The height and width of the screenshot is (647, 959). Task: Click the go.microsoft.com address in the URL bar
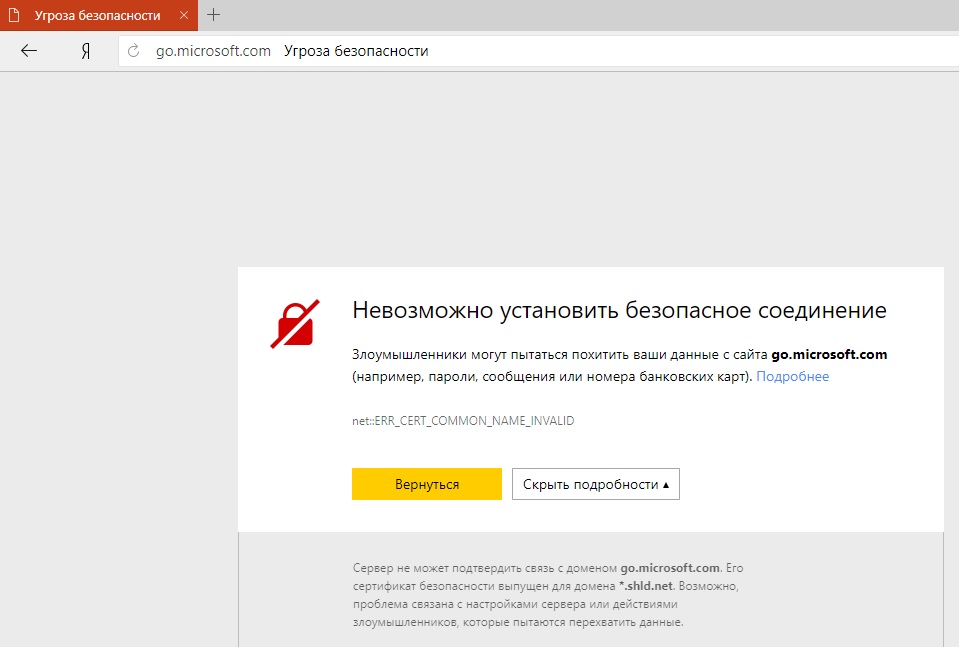point(213,51)
